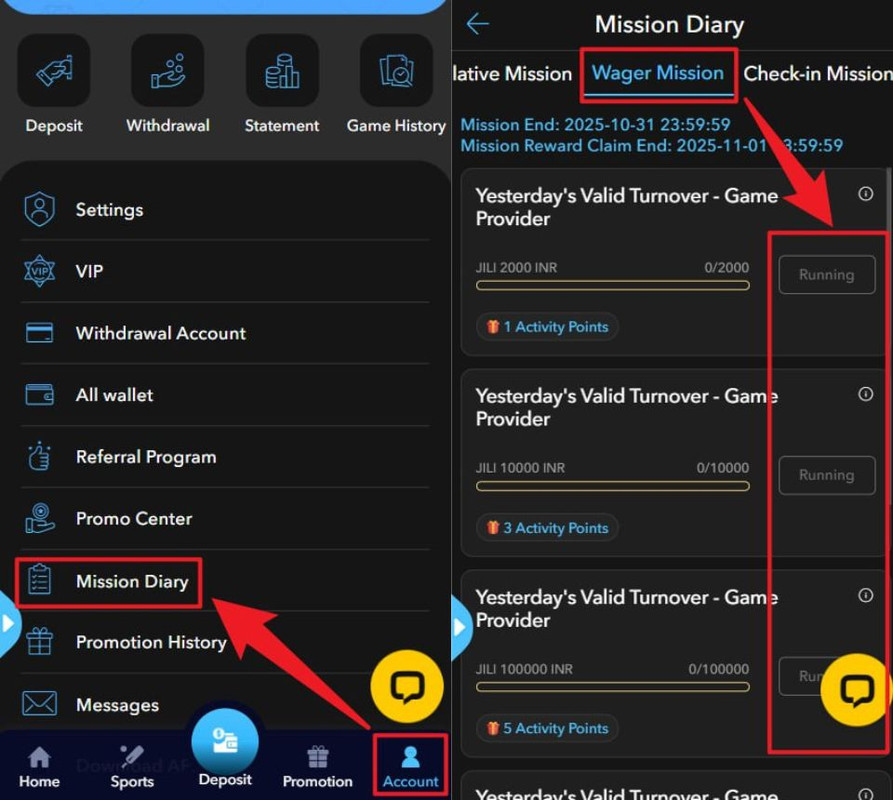Open the Account tab in bottom navigation
The width and height of the screenshot is (893, 800).
410,766
